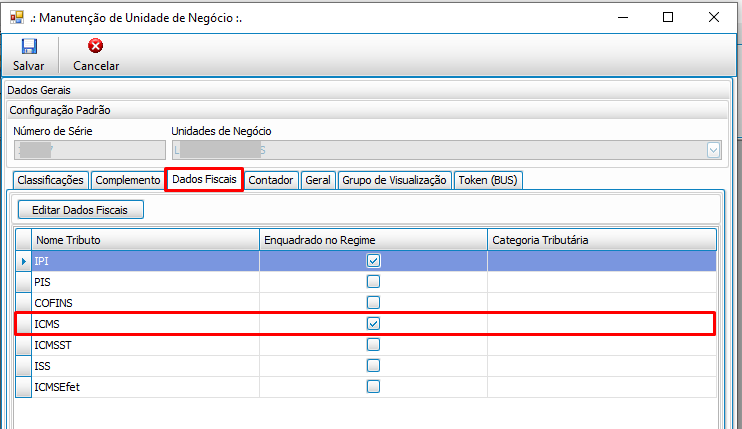Click the Salvar floppy disk icon
This screenshot has height=429, width=742.
pos(29,46)
